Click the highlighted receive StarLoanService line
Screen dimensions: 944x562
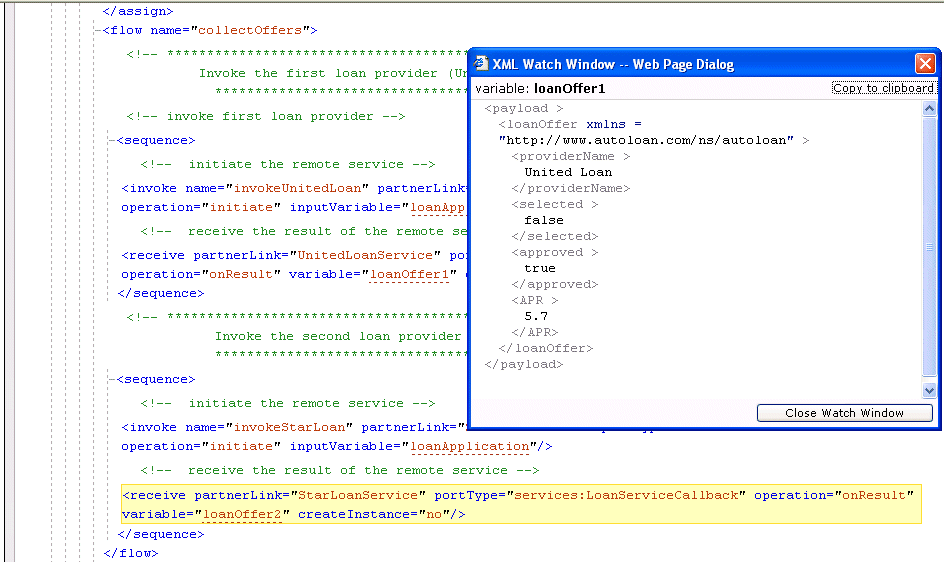521,504
